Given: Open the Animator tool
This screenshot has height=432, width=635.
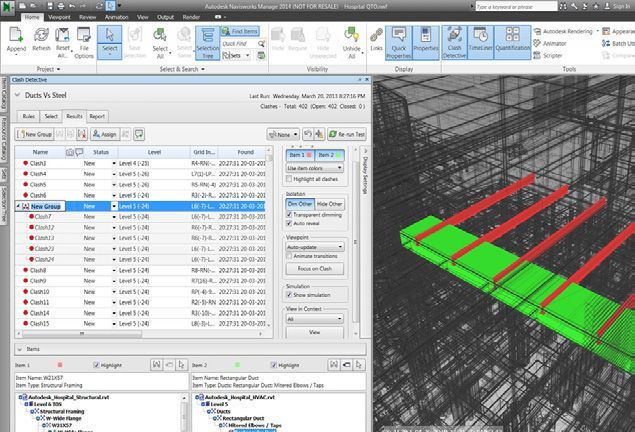Looking at the screenshot, I should [550, 43].
